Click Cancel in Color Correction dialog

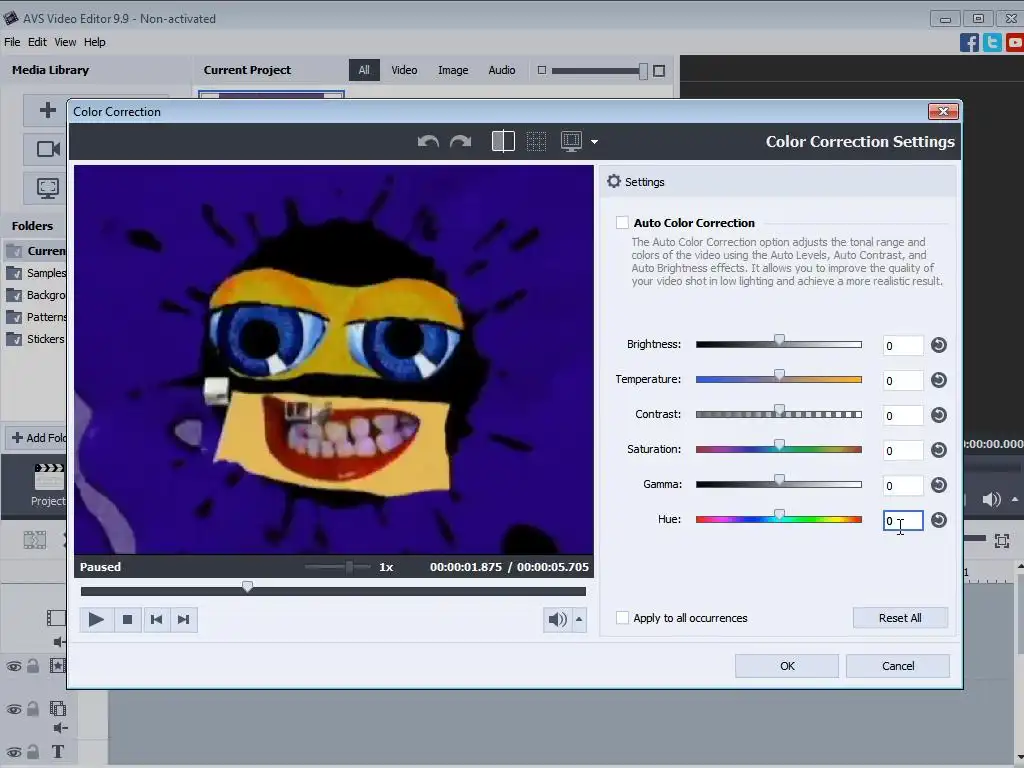click(898, 666)
